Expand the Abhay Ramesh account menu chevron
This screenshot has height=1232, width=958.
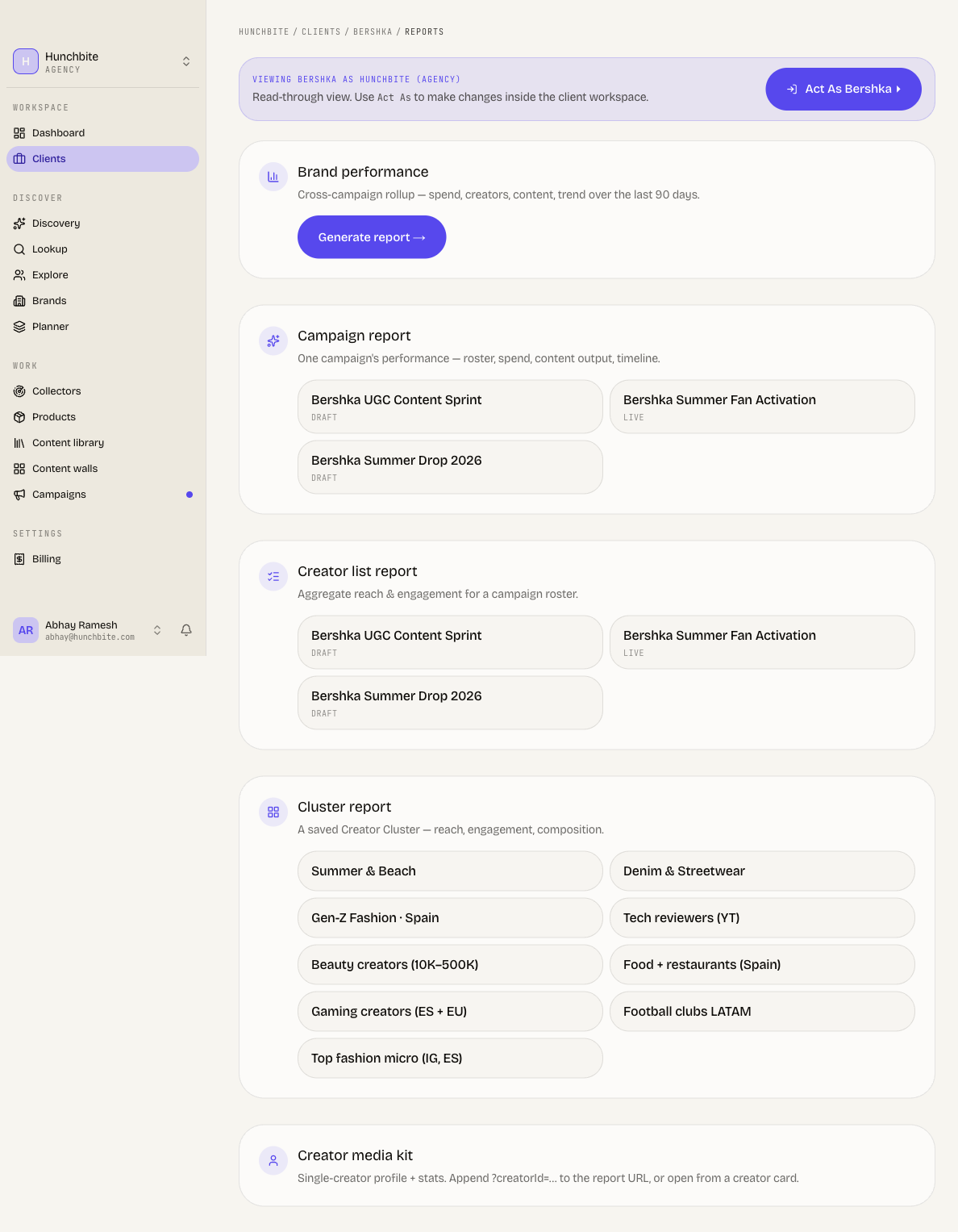click(157, 630)
